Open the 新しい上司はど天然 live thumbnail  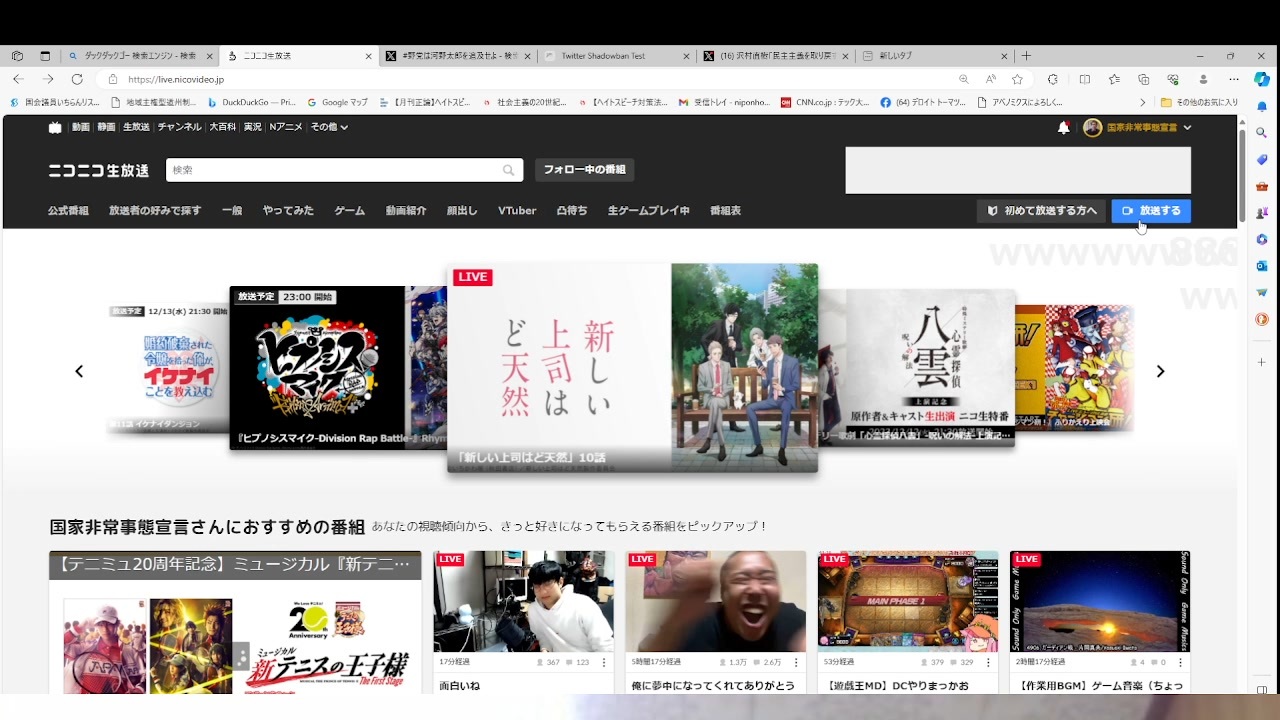coord(632,368)
